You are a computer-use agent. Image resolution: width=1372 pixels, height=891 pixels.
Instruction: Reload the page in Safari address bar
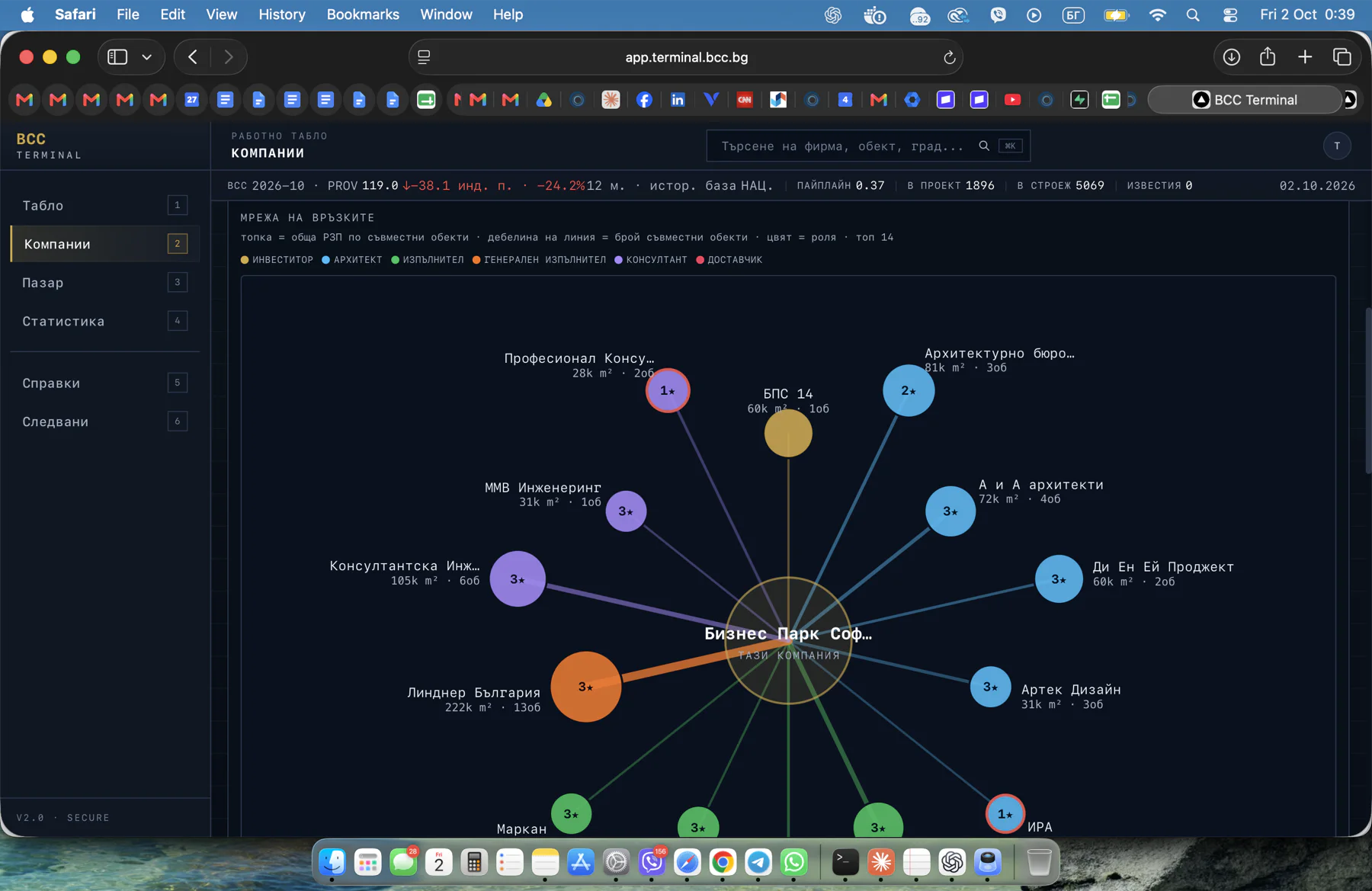point(949,57)
